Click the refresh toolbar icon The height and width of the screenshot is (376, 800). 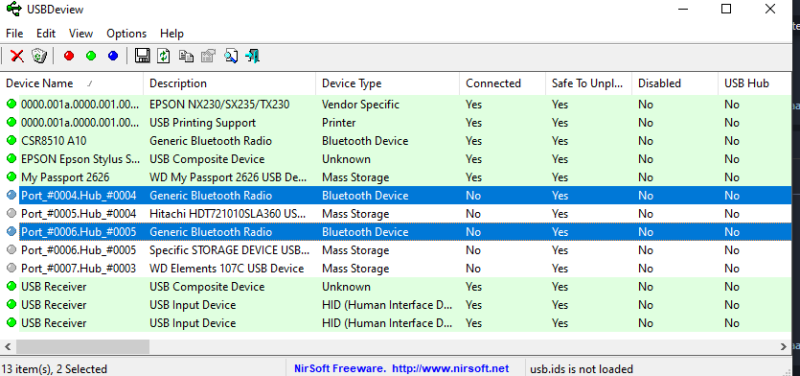[x=163, y=56]
